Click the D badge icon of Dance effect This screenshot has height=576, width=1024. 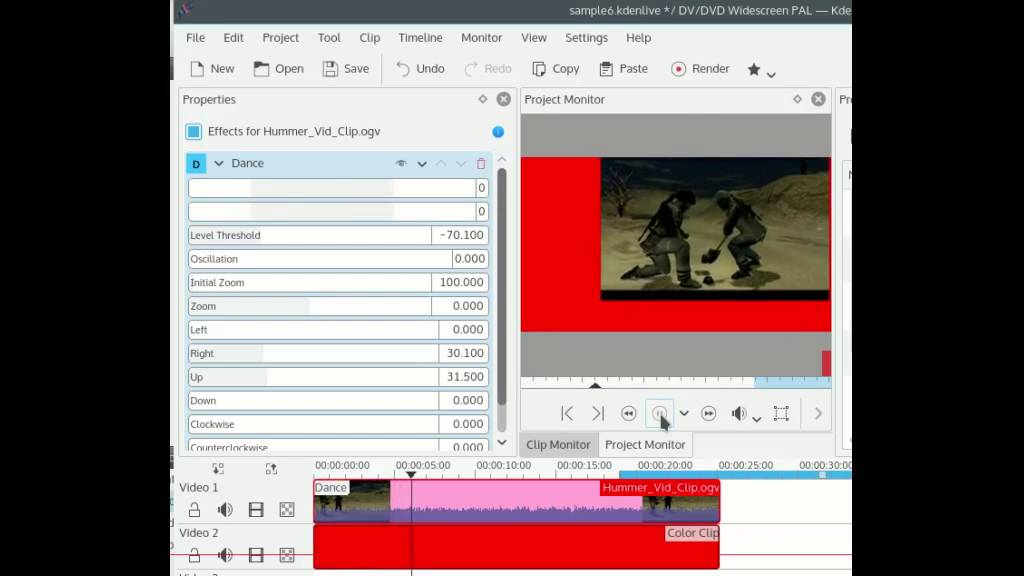pyautogui.click(x=196, y=163)
